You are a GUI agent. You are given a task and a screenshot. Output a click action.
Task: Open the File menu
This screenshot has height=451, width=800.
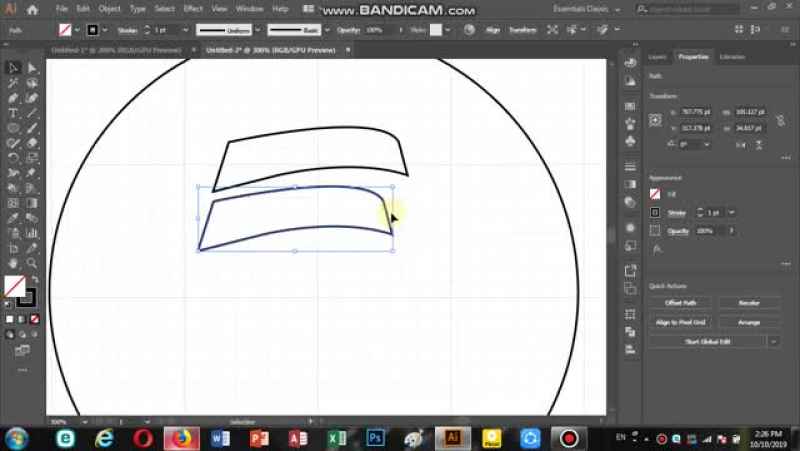click(62, 9)
